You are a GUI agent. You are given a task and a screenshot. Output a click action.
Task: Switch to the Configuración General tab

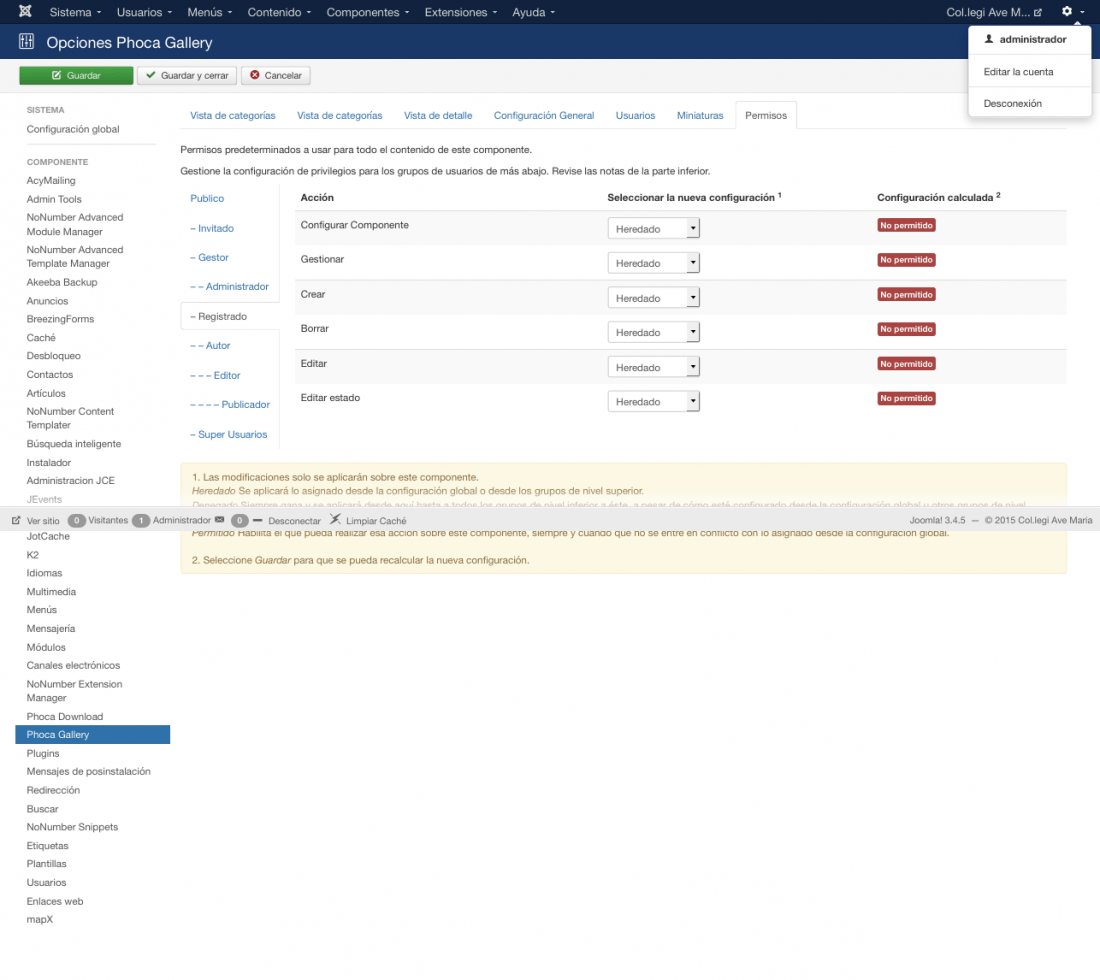coord(544,116)
